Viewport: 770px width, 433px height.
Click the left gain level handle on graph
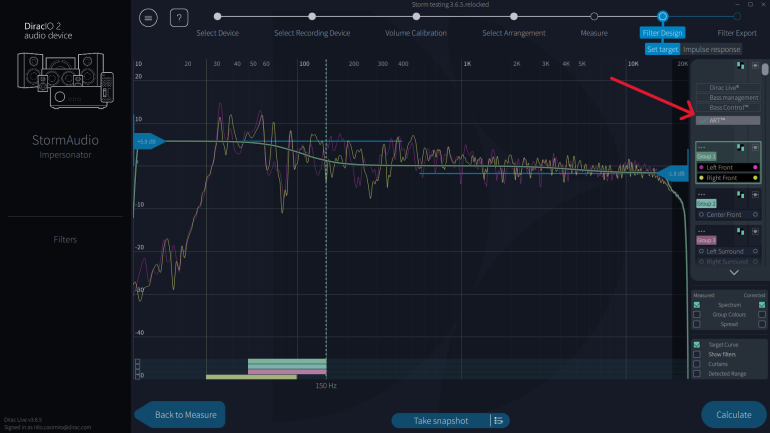(146, 141)
